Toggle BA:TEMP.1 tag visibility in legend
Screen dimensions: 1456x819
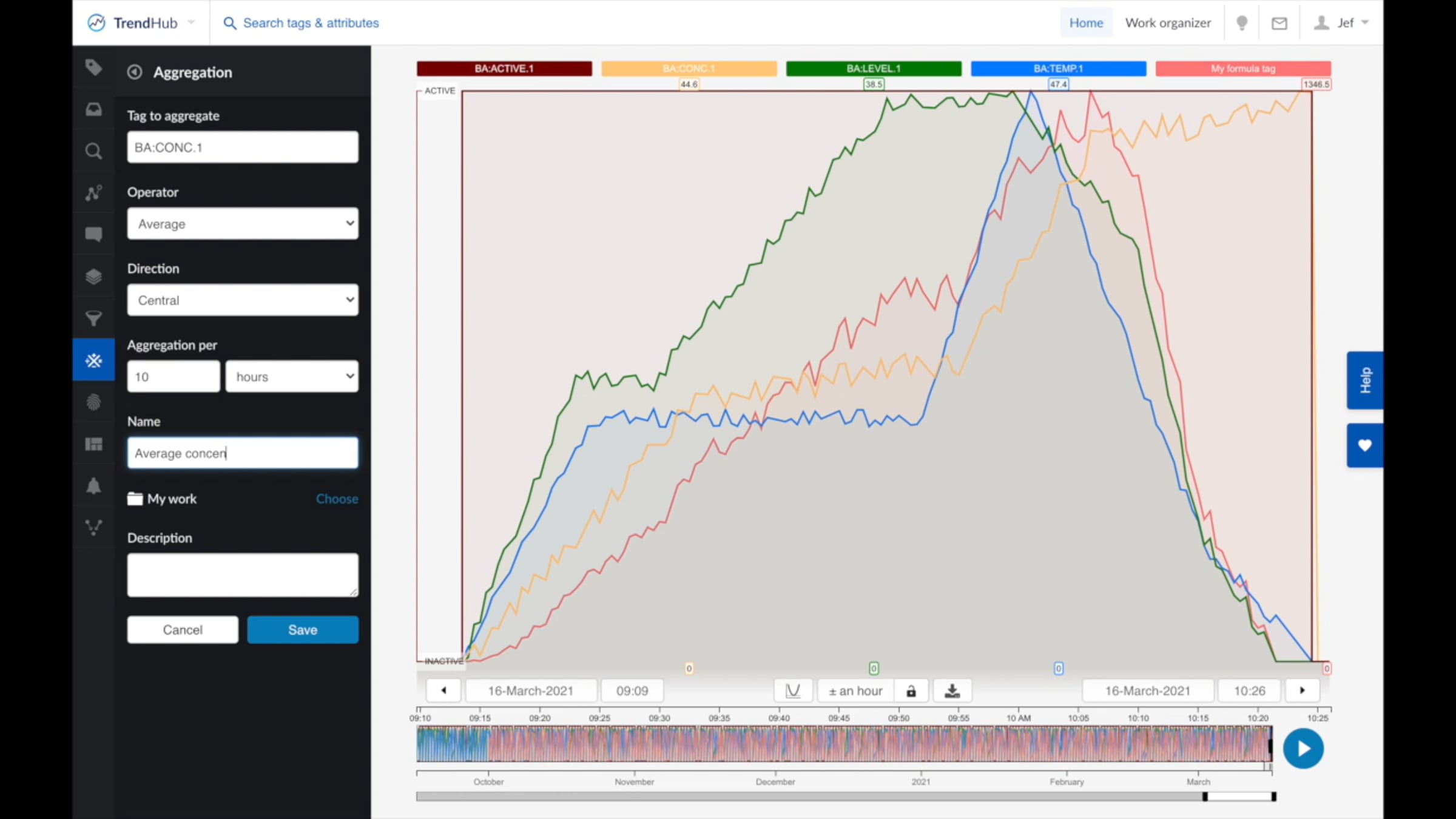pos(1058,69)
